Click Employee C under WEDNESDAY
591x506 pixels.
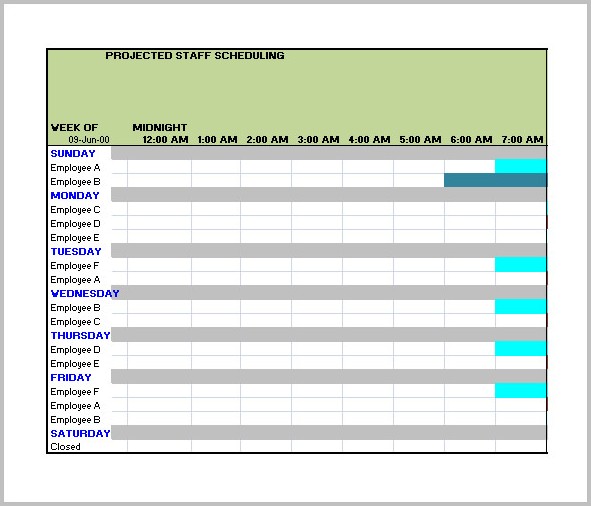pyautogui.click(x=75, y=322)
